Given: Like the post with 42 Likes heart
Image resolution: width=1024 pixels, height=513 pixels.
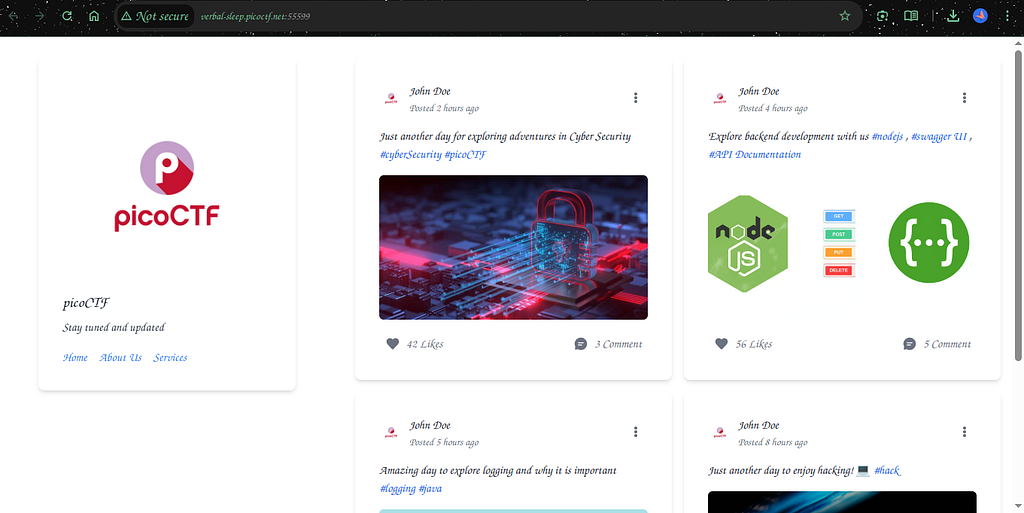Looking at the screenshot, I should [x=392, y=344].
